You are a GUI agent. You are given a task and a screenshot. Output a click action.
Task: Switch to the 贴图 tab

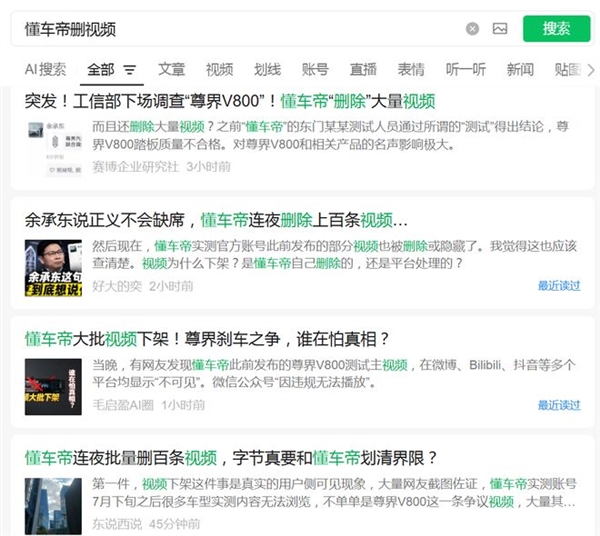(568, 70)
